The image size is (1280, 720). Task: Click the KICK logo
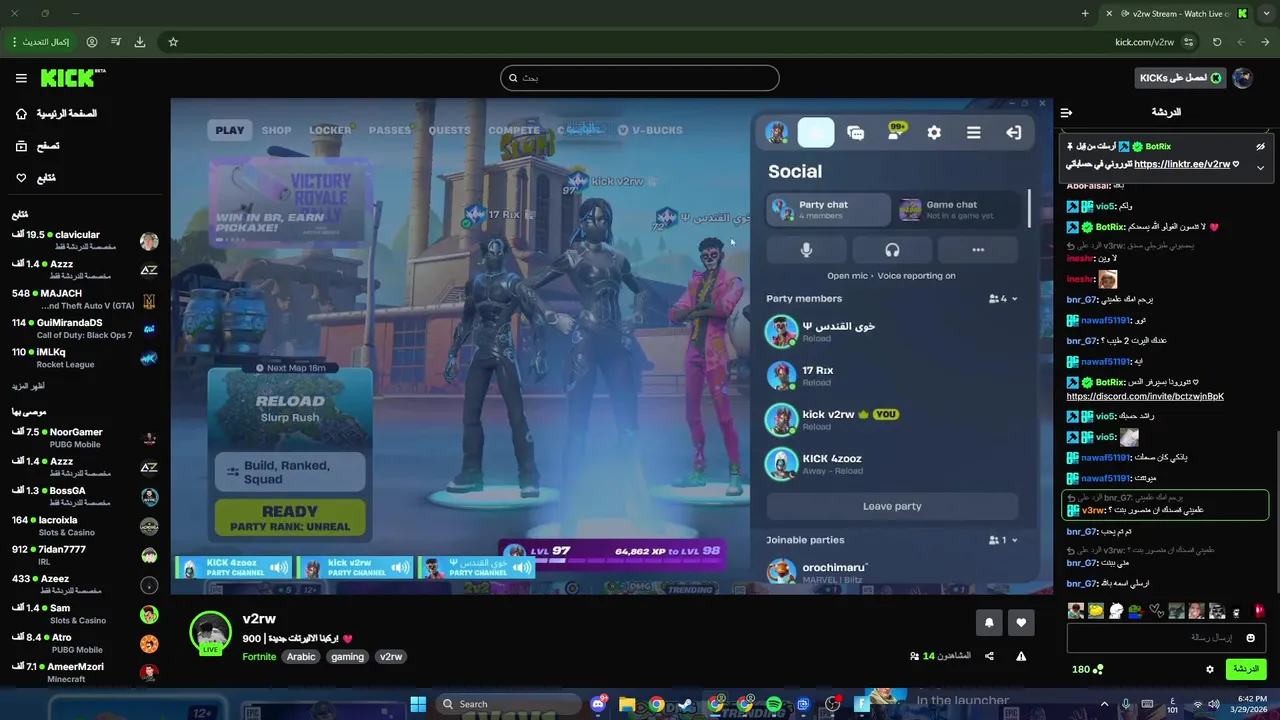[x=73, y=77]
